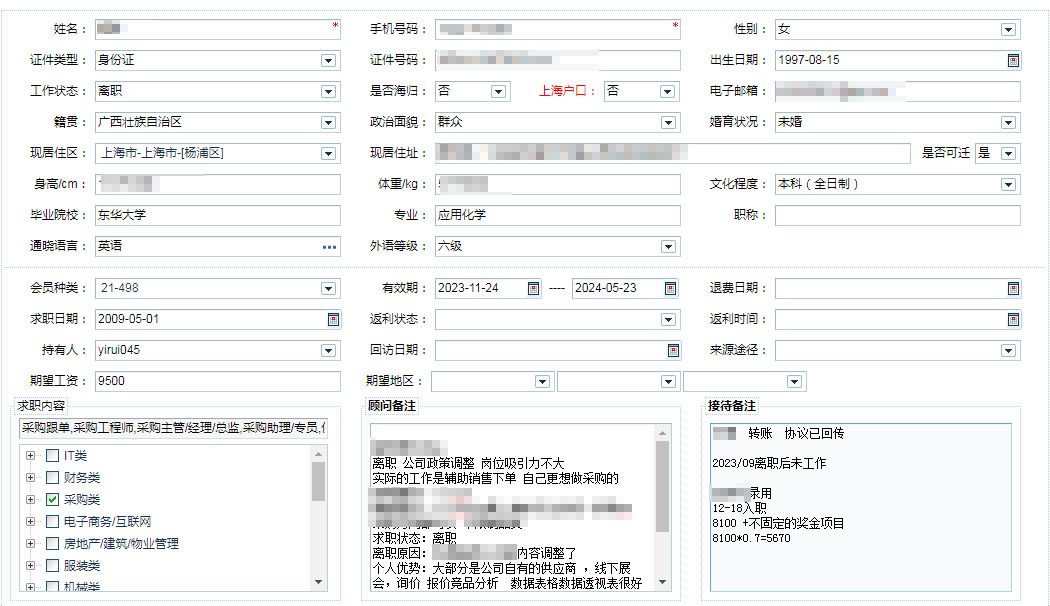Open the 外语等级 dropdown showing 六级
Screen dimensions: 1050x606
click(x=668, y=246)
